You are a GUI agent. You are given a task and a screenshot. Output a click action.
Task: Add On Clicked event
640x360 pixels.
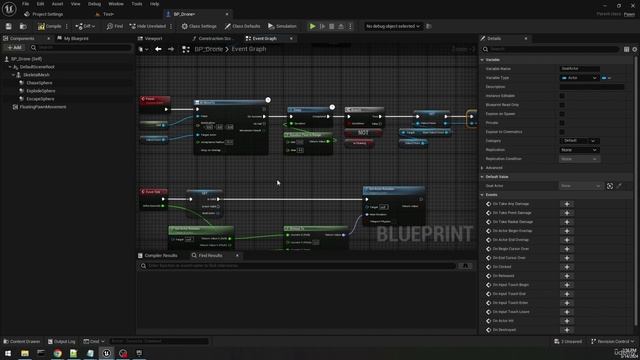[x=567, y=267]
